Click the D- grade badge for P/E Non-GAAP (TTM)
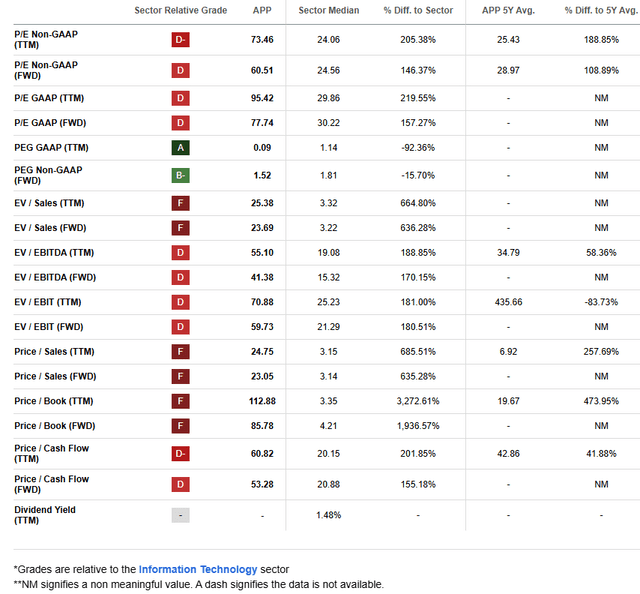The image size is (640, 594). click(x=180, y=40)
